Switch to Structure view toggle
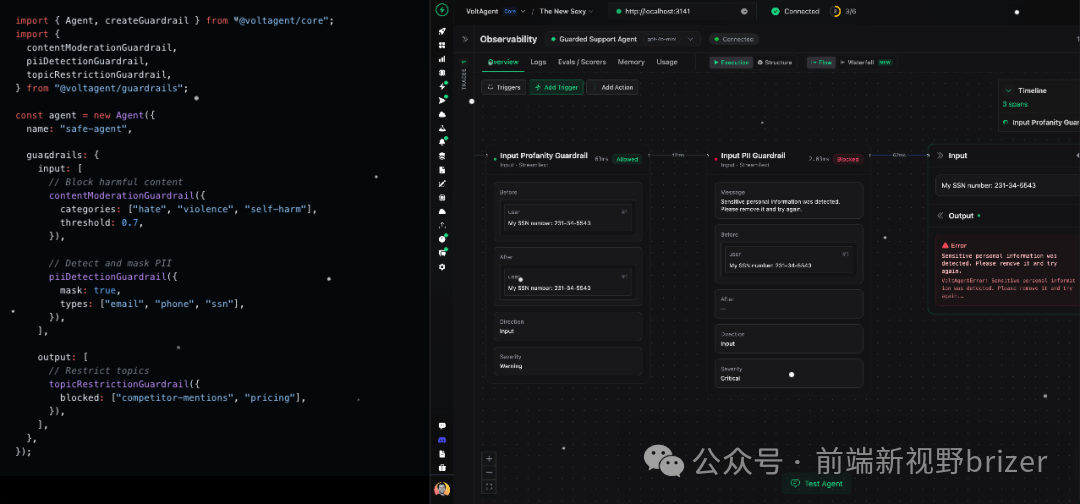 click(x=774, y=62)
